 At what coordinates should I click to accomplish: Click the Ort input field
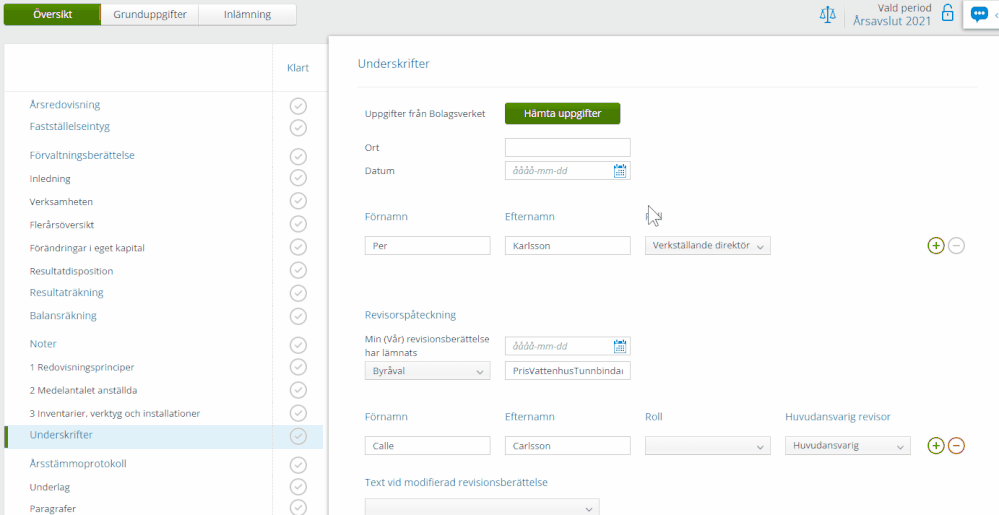click(567, 147)
